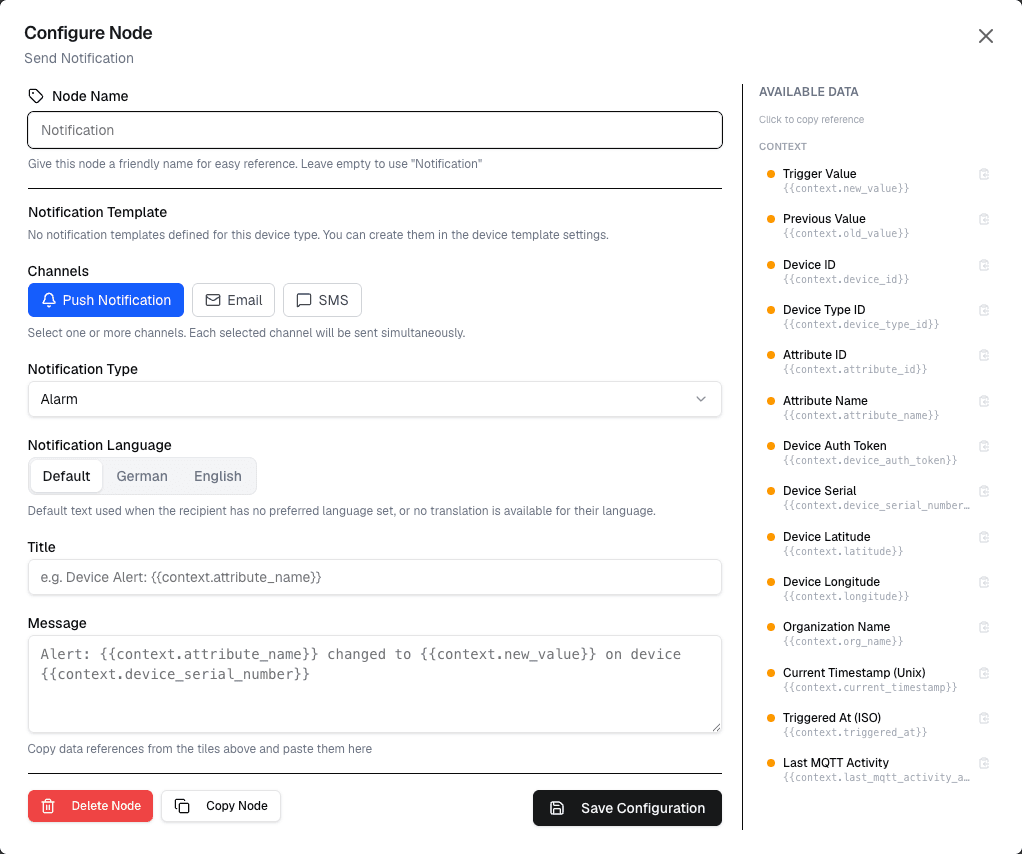Screen dimensions: 1022x854
Task: Enable the SMS channel
Action: point(322,300)
